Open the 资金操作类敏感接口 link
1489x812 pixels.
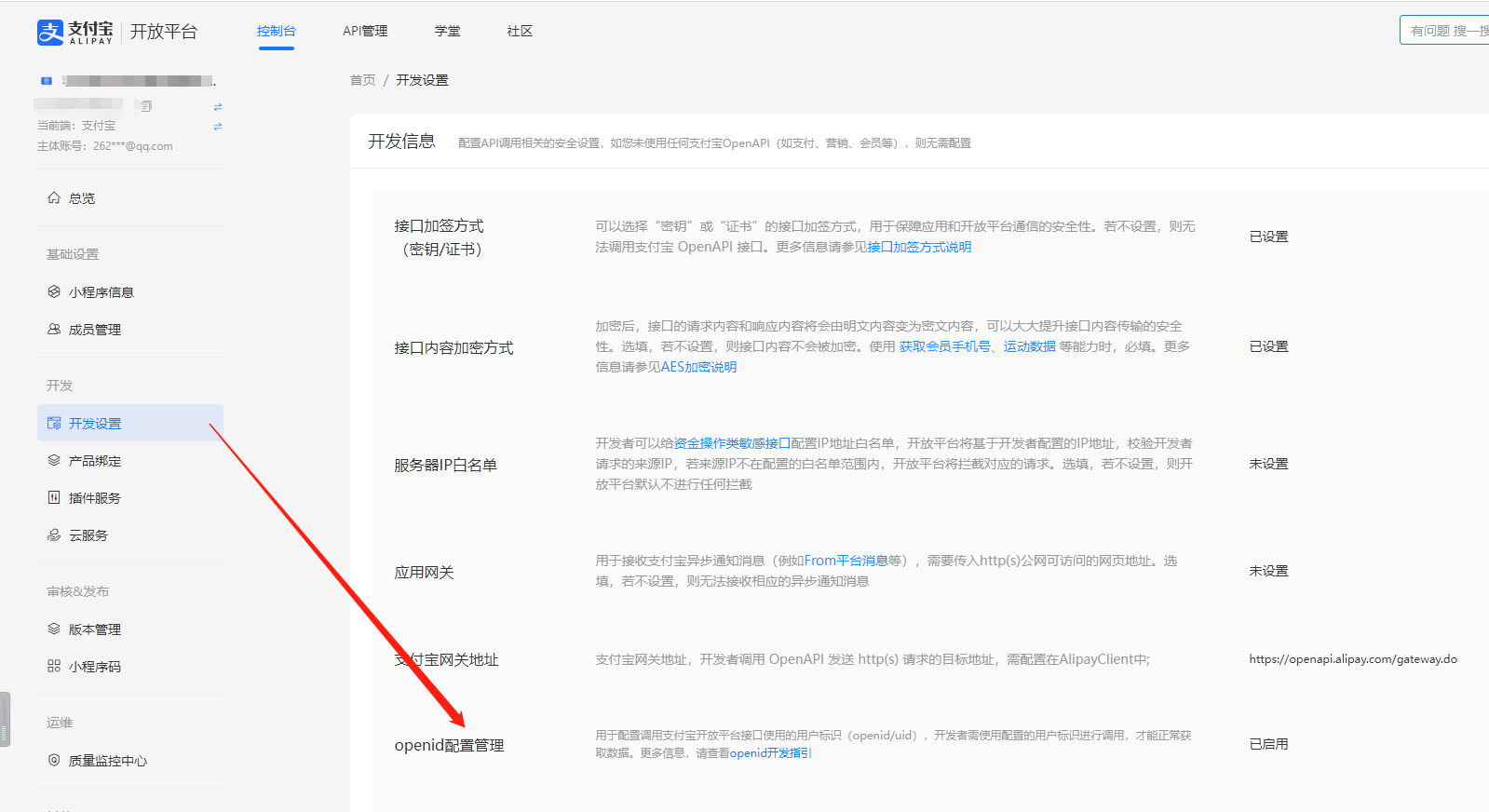[x=732, y=443]
